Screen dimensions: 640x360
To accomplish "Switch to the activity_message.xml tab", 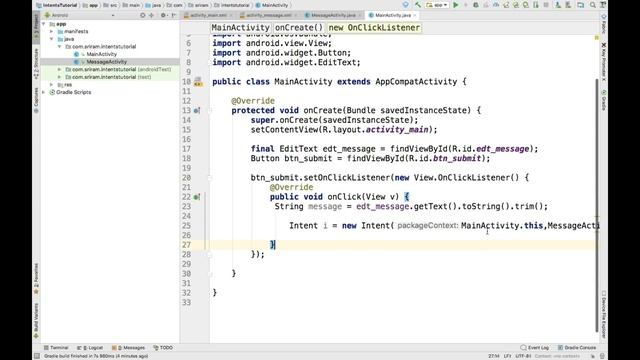I will [268, 15].
